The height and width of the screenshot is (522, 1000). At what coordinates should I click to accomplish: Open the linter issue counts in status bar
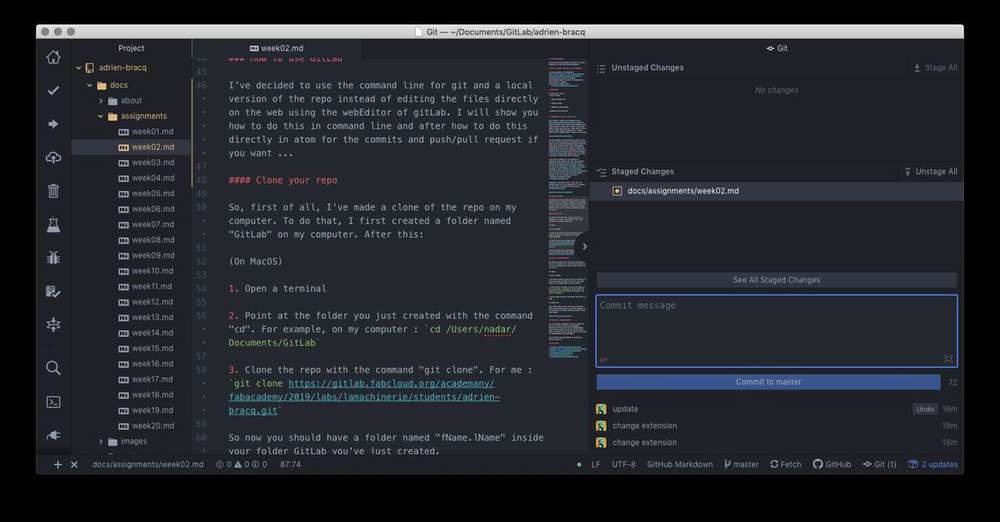[x=242, y=465]
